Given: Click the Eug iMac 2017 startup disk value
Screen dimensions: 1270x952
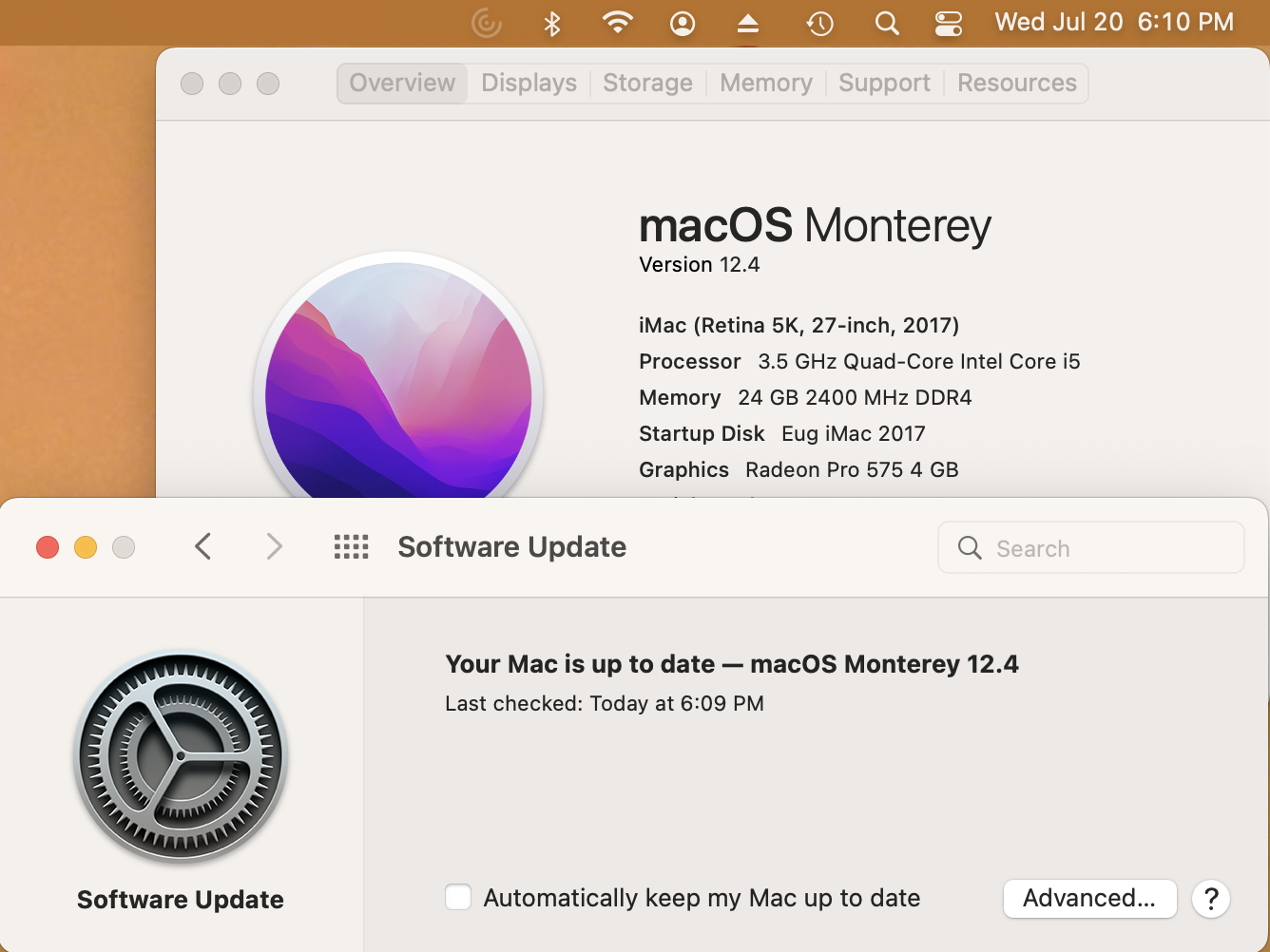Looking at the screenshot, I should point(854,434).
